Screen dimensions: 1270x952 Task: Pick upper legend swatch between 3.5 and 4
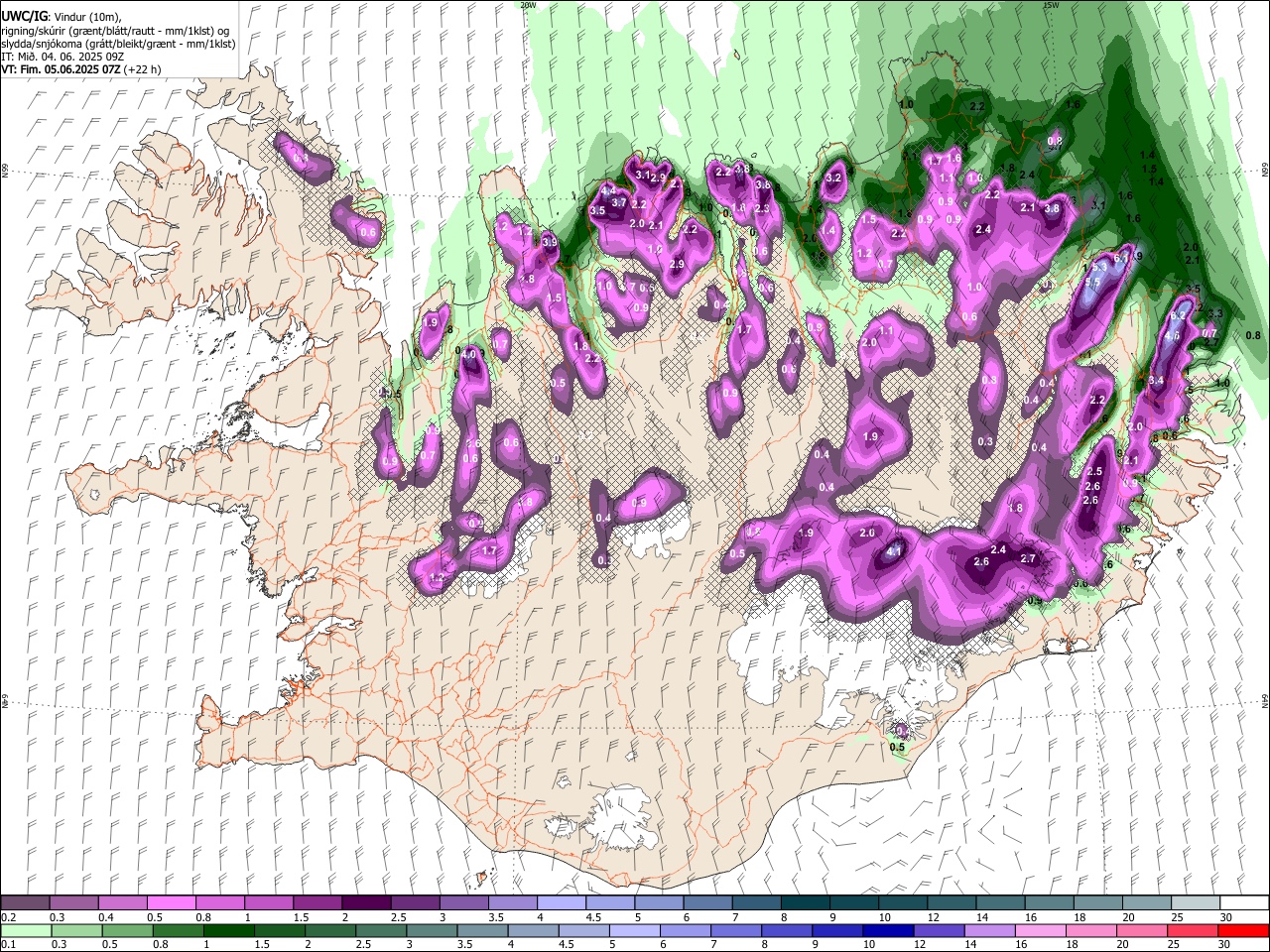click(512, 903)
